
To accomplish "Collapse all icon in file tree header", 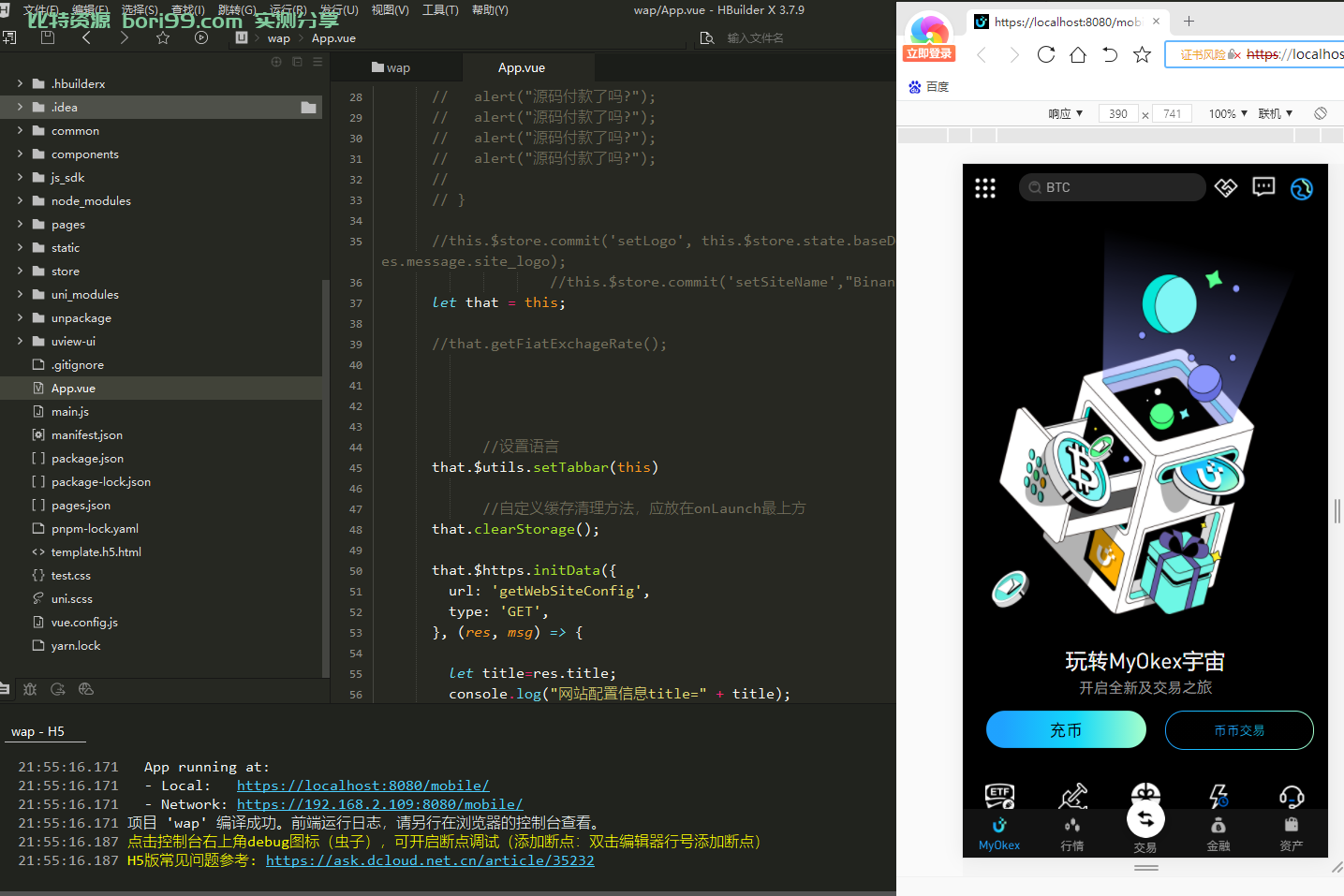I will pyautogui.click(x=297, y=62).
